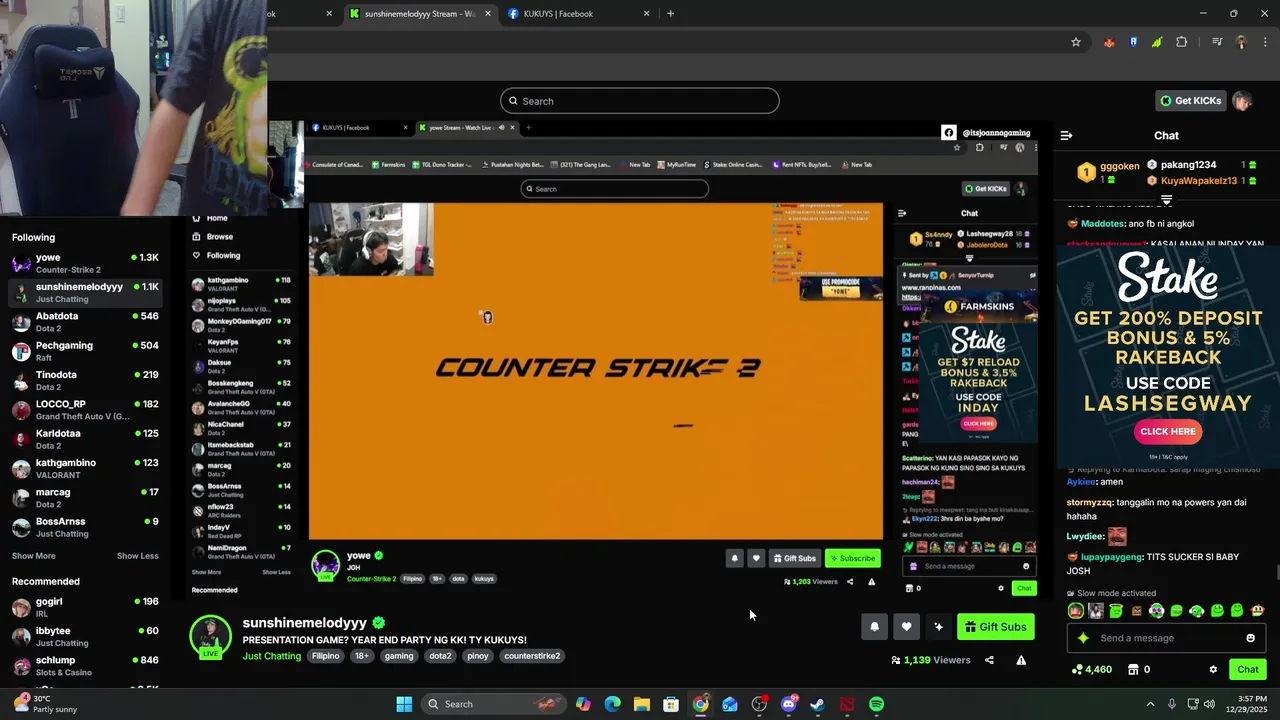Close the sunshinemelodyyy Stream tab
Image resolution: width=1280 pixels, height=720 pixels.
click(x=488, y=14)
